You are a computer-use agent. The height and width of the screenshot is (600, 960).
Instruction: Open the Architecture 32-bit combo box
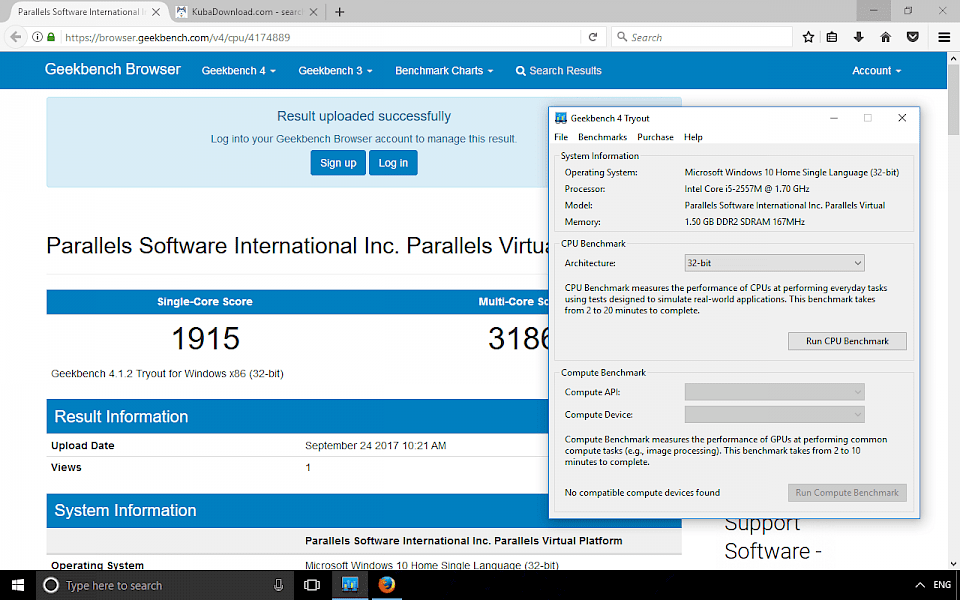tap(774, 263)
